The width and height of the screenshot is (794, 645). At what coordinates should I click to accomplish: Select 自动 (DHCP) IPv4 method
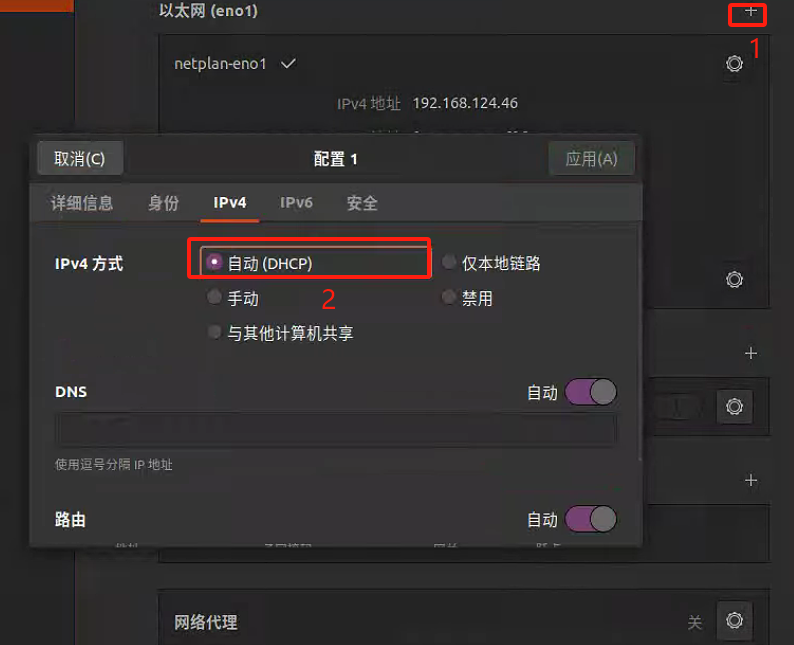pos(260,263)
